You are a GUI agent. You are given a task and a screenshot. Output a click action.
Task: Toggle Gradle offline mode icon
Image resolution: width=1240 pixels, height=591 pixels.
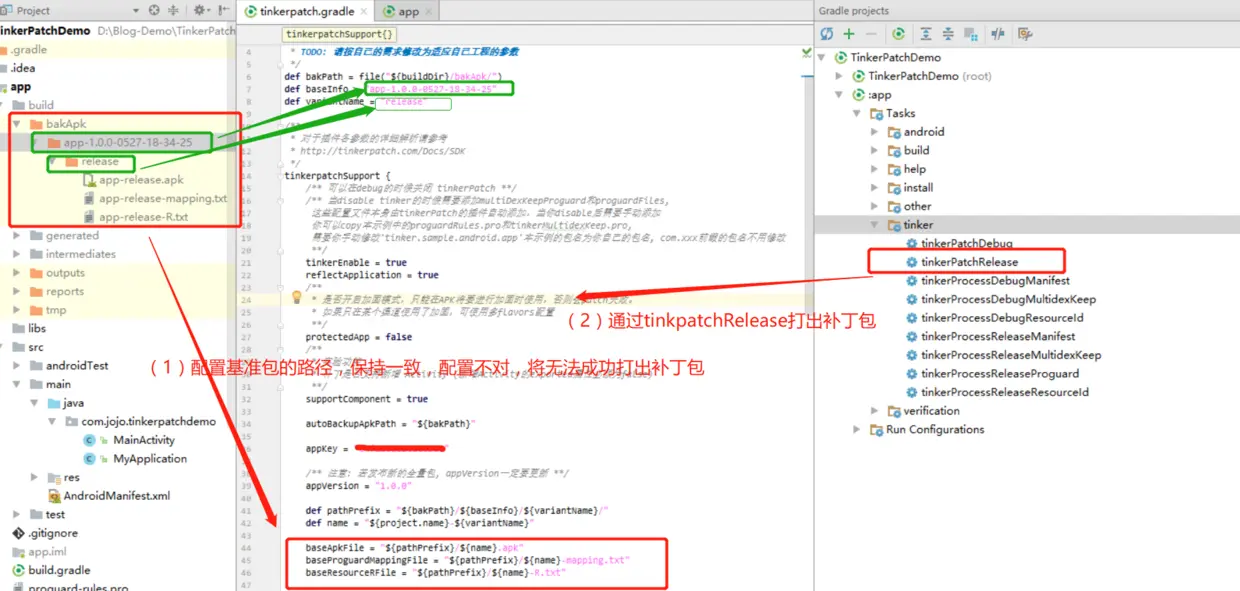tap(998, 33)
